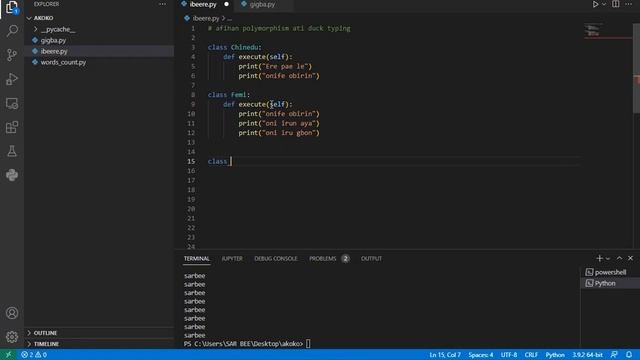The height and width of the screenshot is (360, 640).
Task: Change indentation via Spaces: 4
Action: [480, 355]
